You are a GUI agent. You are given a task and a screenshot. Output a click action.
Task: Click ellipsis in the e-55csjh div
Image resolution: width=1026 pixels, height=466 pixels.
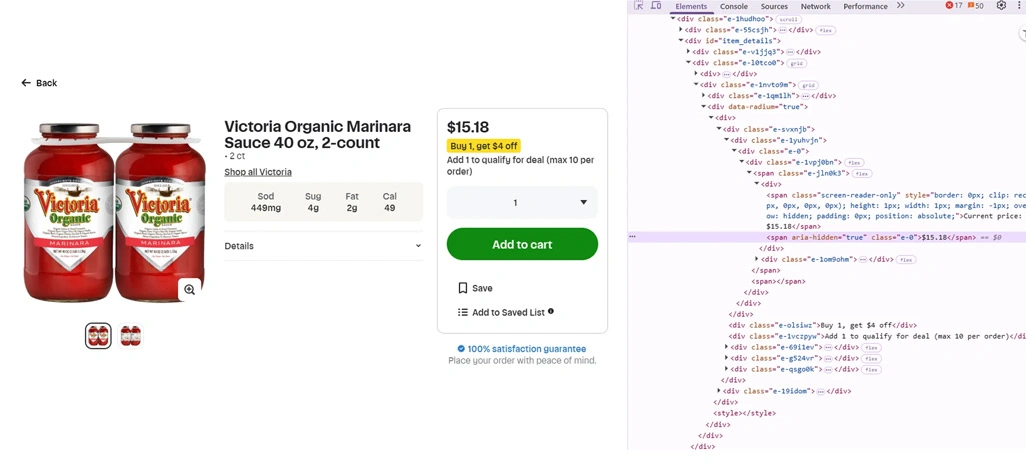pos(783,30)
